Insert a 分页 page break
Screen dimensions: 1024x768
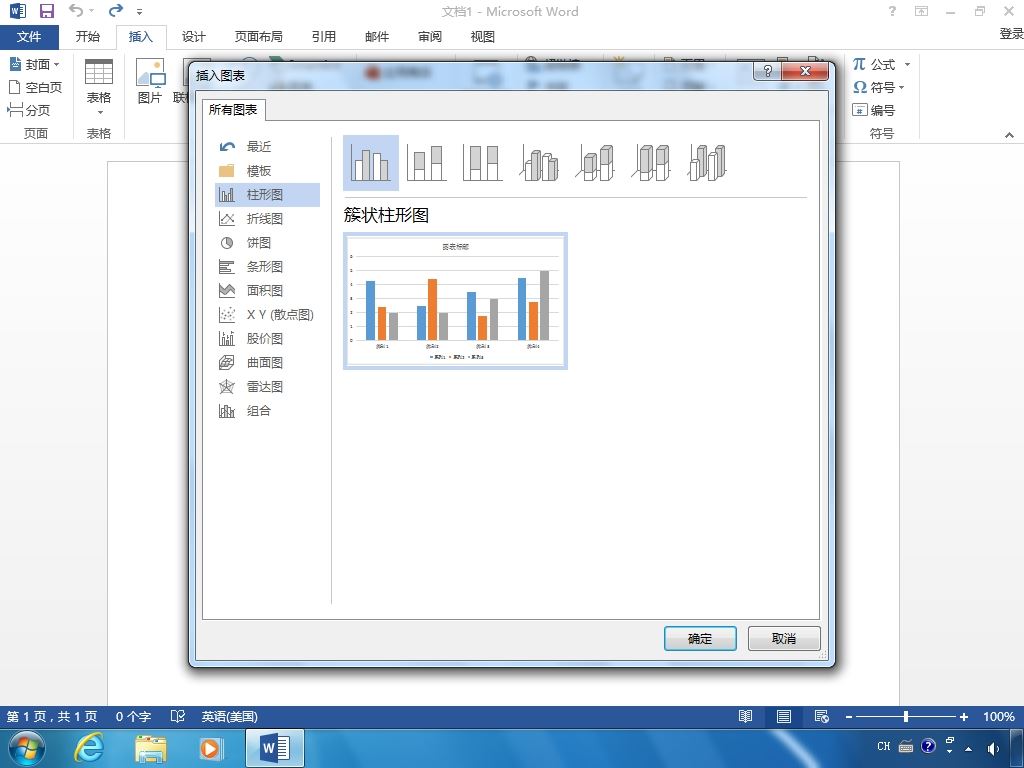pos(29,110)
